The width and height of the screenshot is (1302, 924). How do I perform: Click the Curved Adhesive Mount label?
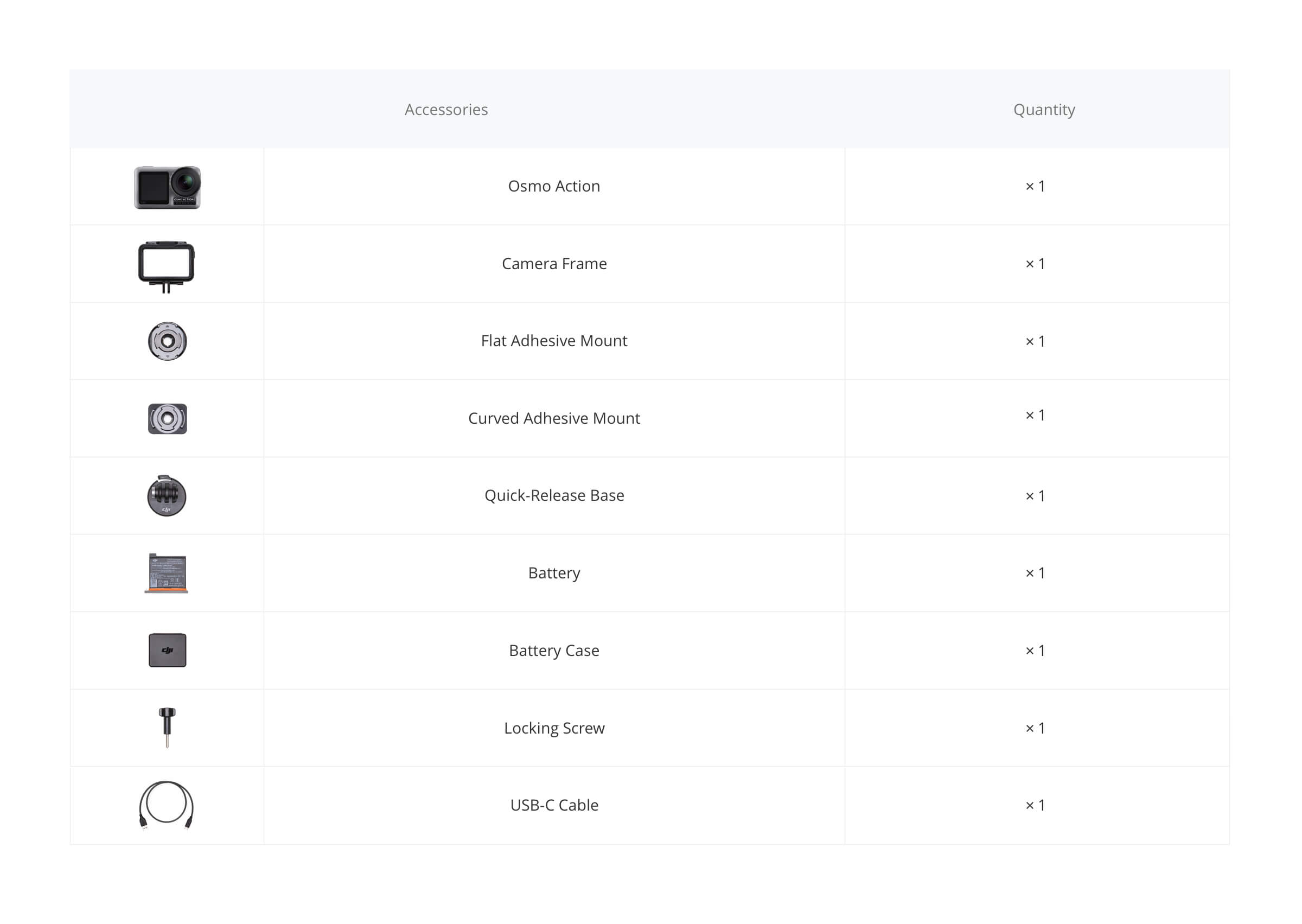[x=554, y=418]
